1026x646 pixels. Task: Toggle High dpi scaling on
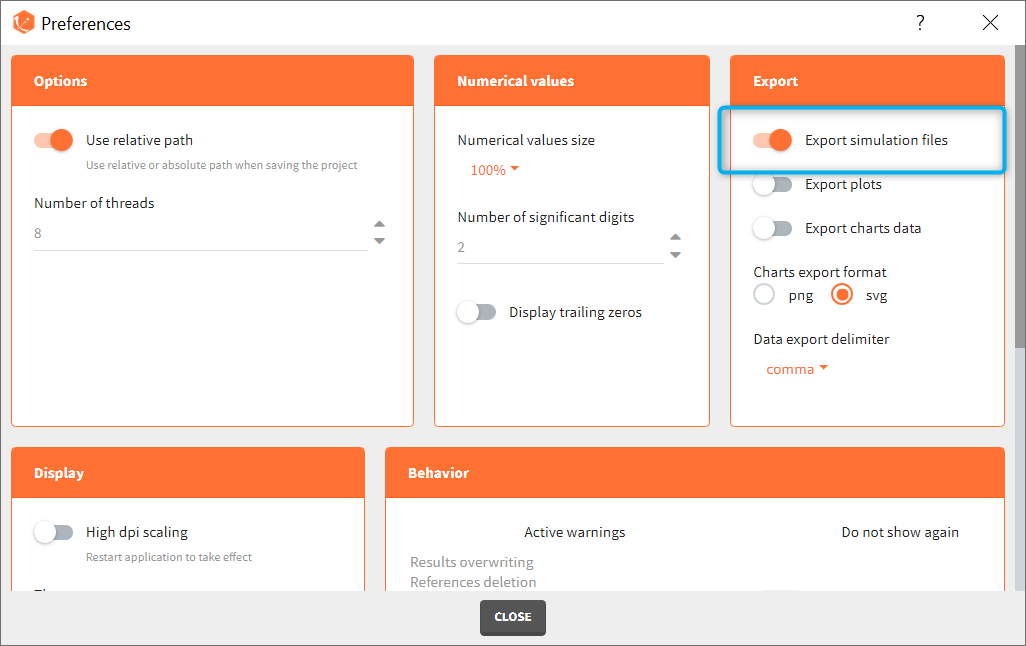[54, 532]
